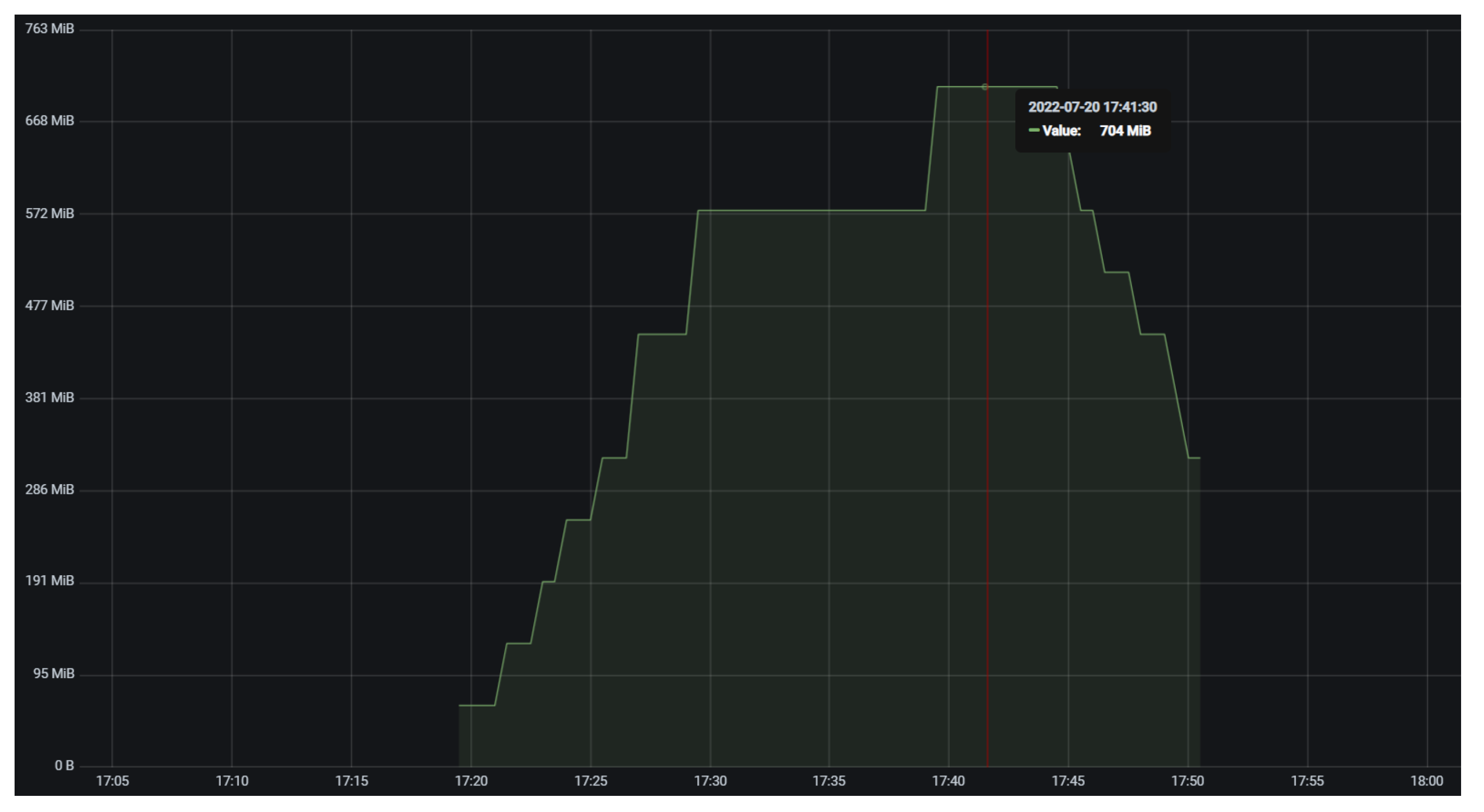Click the 572 MiB y-axis label
The width and height of the screenshot is (1484, 812).
tap(49, 213)
